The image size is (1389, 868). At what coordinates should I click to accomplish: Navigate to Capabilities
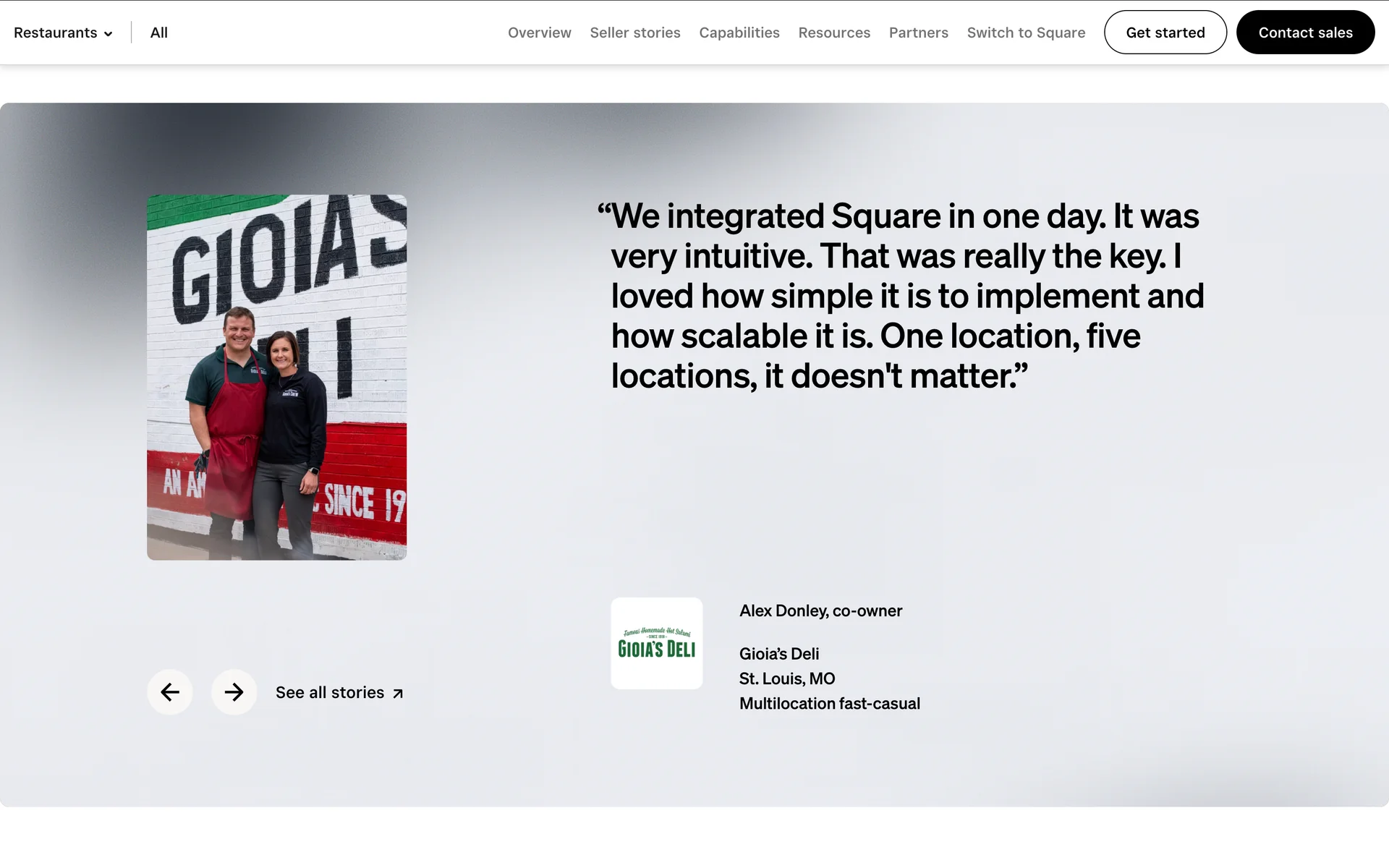tap(739, 33)
